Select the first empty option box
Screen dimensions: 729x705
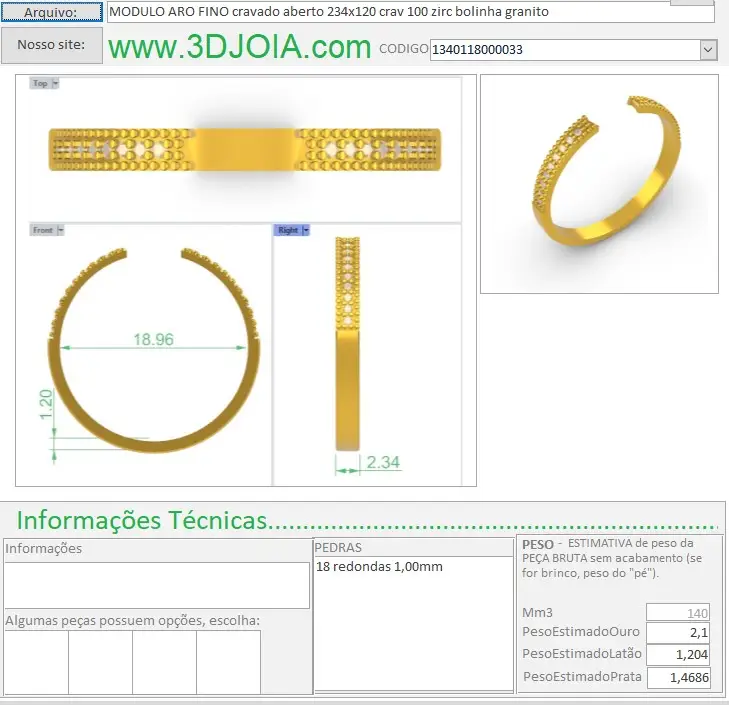click(x=36, y=662)
